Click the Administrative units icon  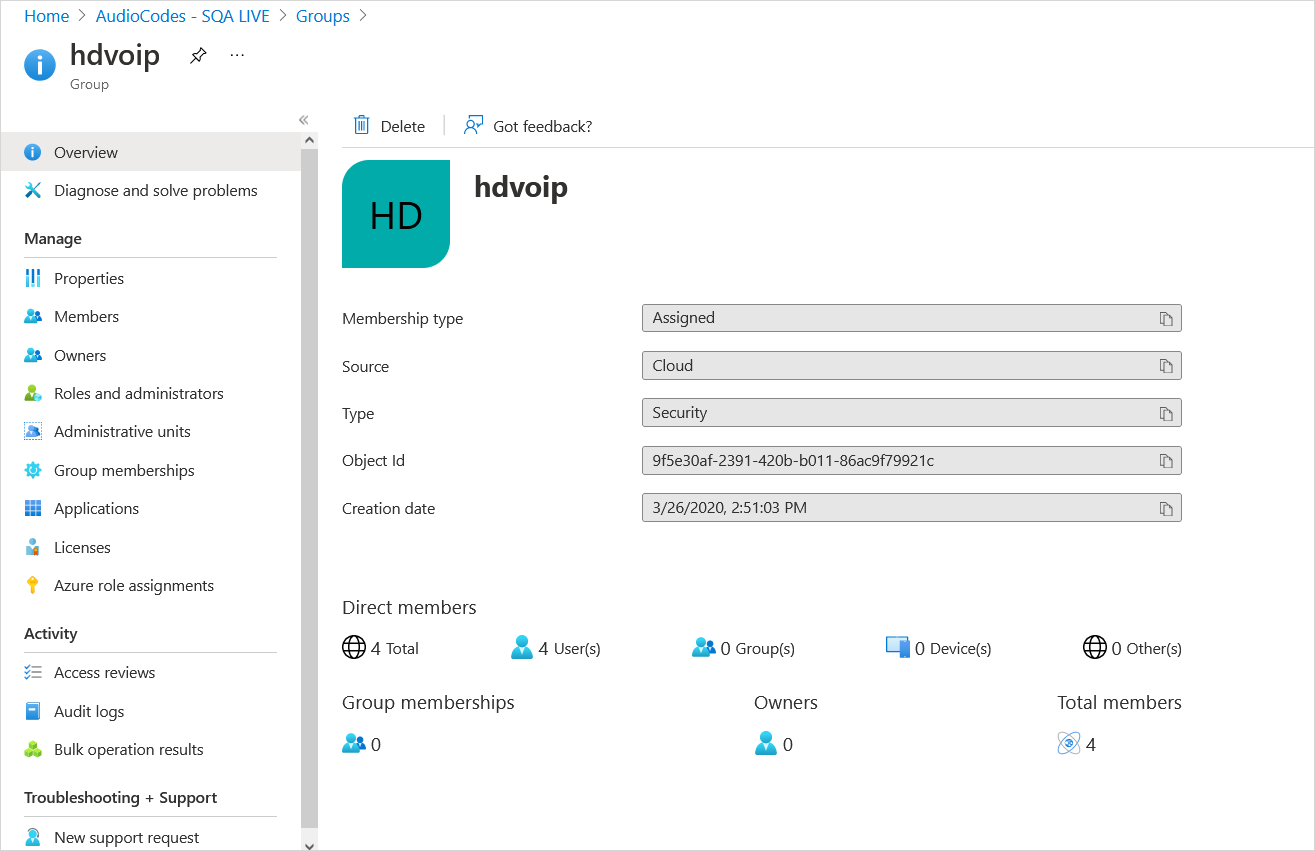pyautogui.click(x=33, y=431)
